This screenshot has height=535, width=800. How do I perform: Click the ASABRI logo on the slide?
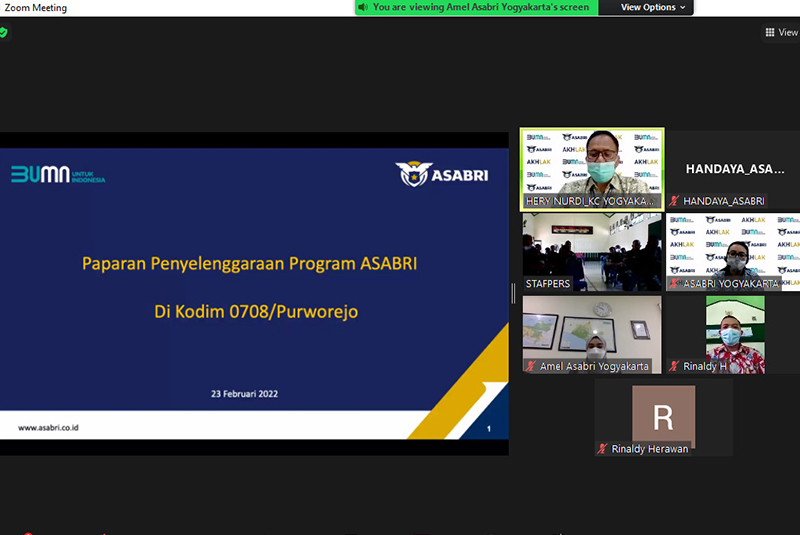click(441, 174)
